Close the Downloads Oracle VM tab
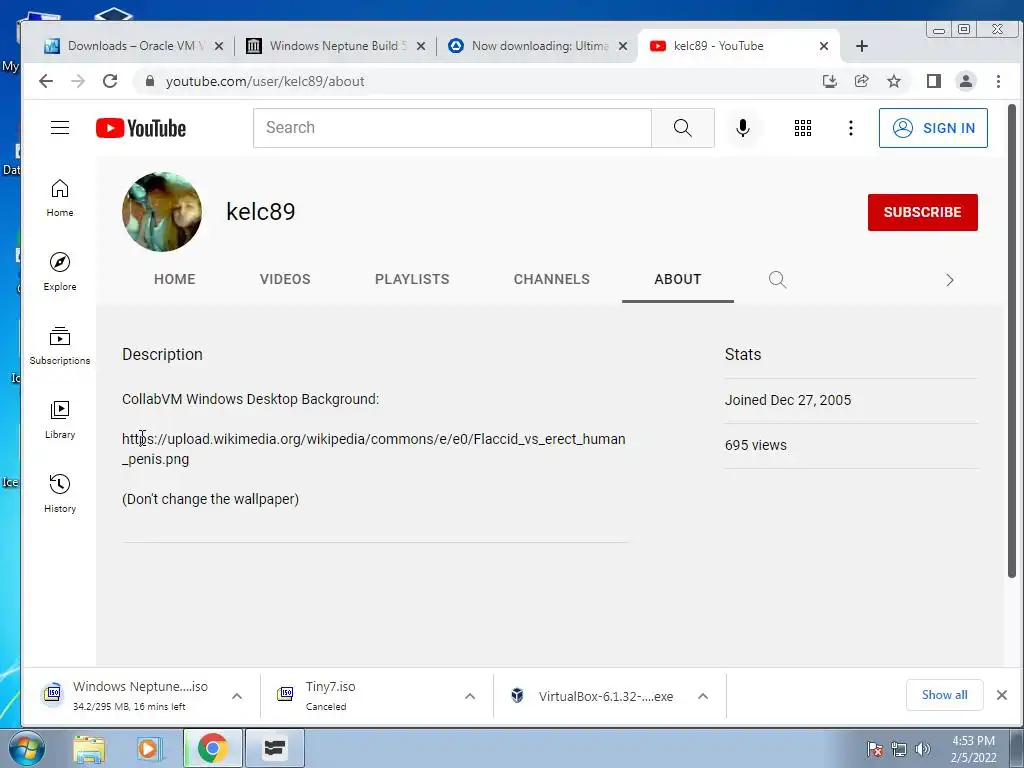 click(x=219, y=46)
